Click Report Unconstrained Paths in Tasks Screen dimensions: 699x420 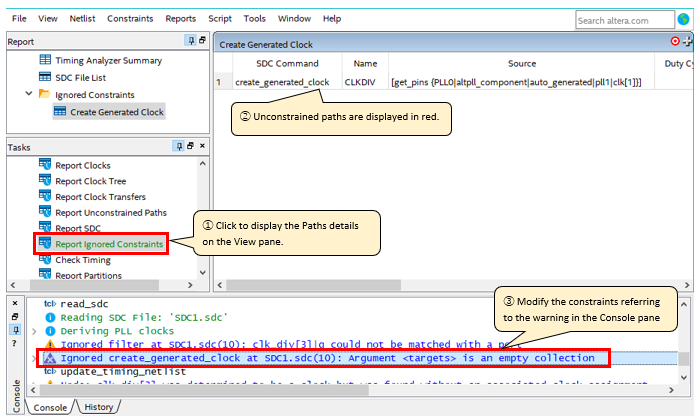click(x=110, y=212)
